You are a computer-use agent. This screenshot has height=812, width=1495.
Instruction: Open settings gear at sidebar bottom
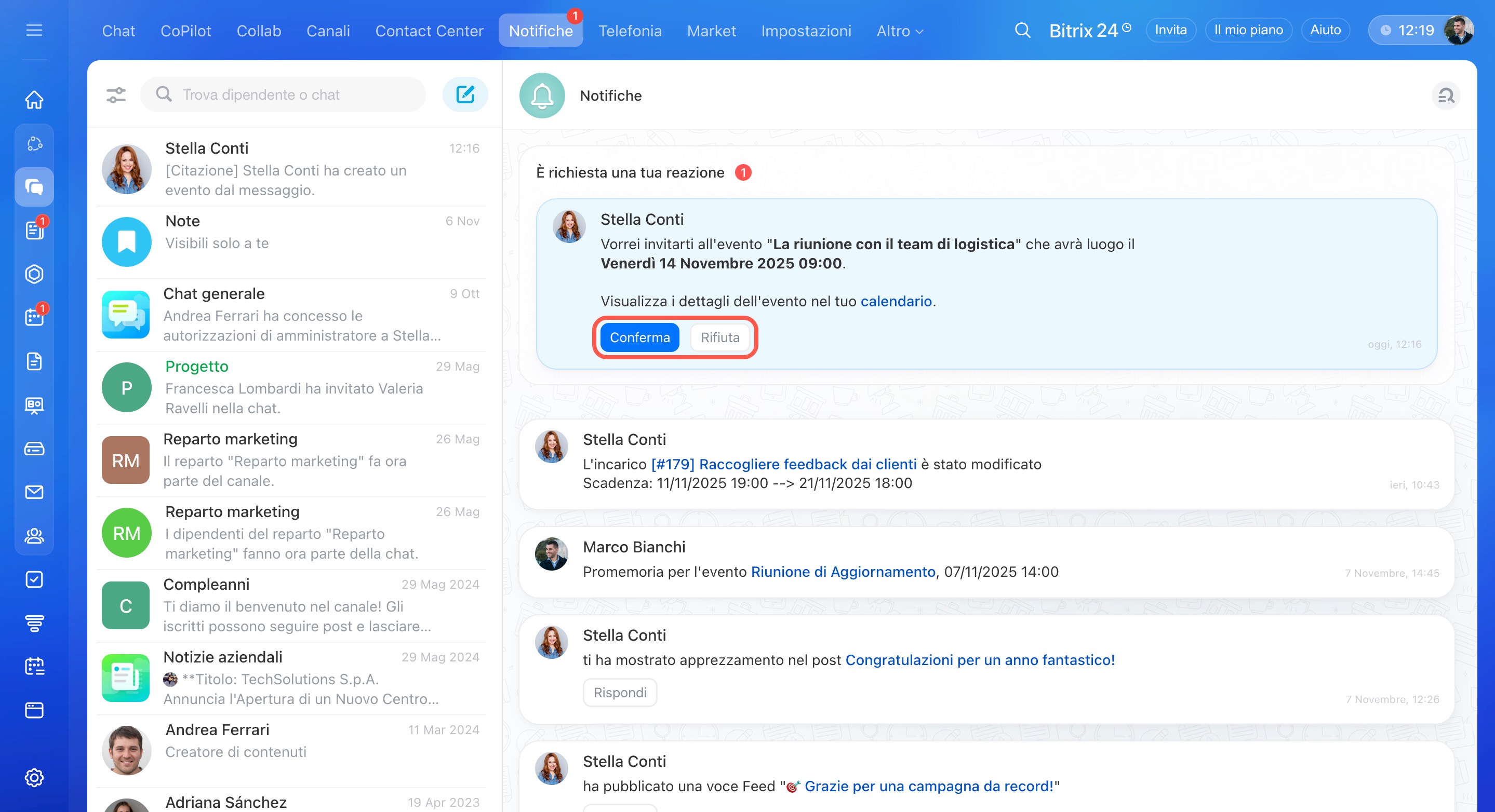(34, 777)
